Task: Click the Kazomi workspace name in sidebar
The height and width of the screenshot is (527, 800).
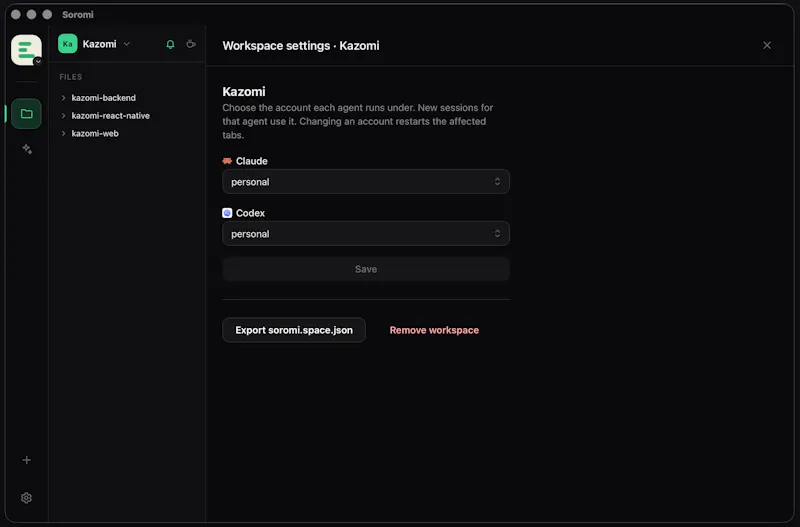Action: tap(99, 44)
